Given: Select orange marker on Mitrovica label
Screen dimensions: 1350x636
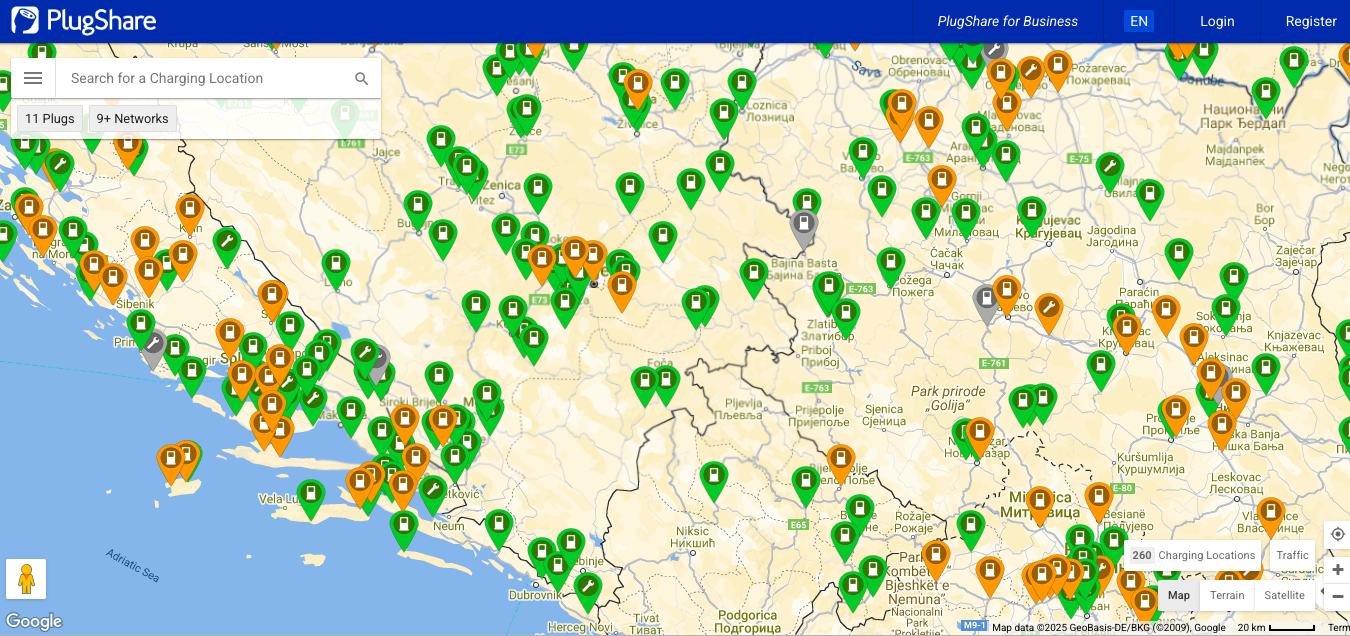Looking at the screenshot, I should (1039, 505).
